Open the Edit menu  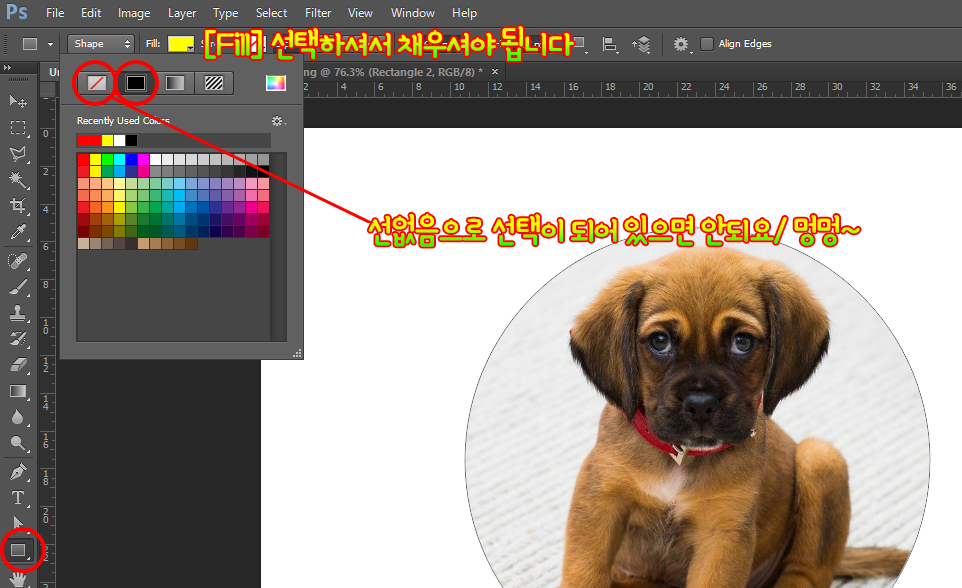pos(91,13)
